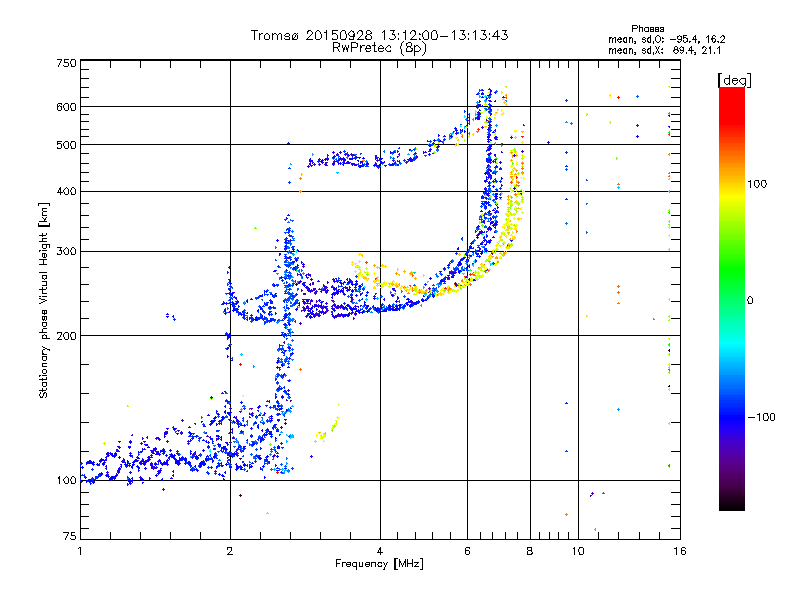Click the black bottom of the colorbar
Screen dimensions: 800x600
[732, 505]
